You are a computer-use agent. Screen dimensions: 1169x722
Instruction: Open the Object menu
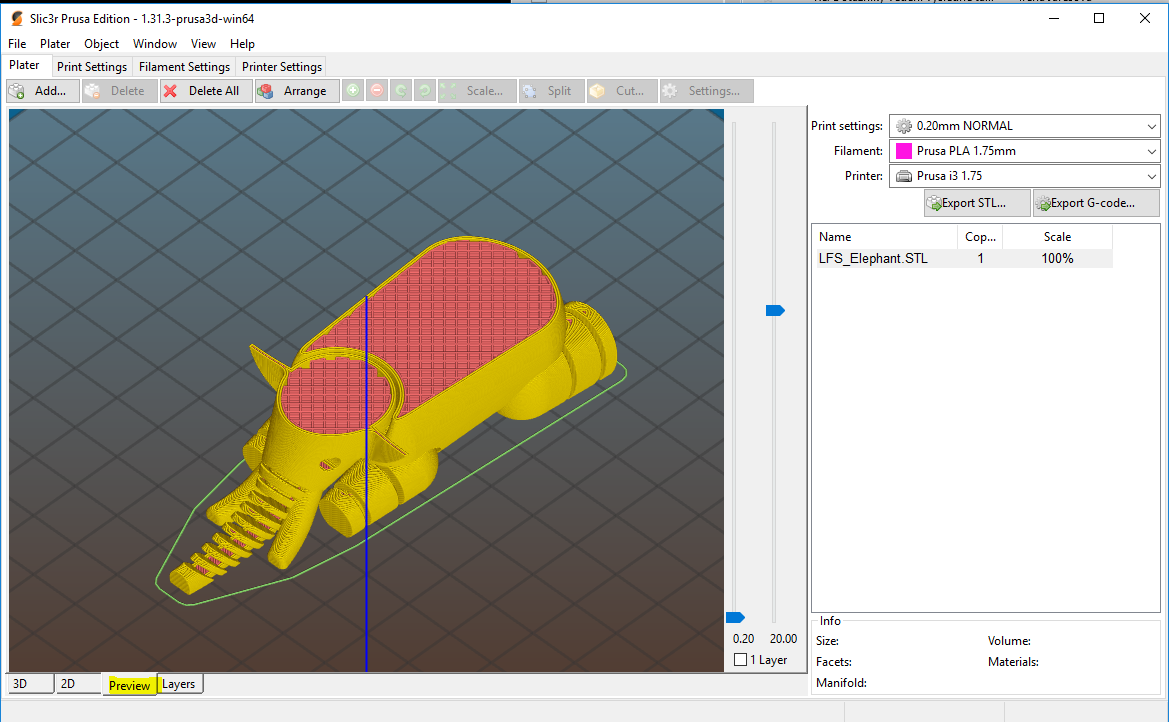(x=101, y=44)
